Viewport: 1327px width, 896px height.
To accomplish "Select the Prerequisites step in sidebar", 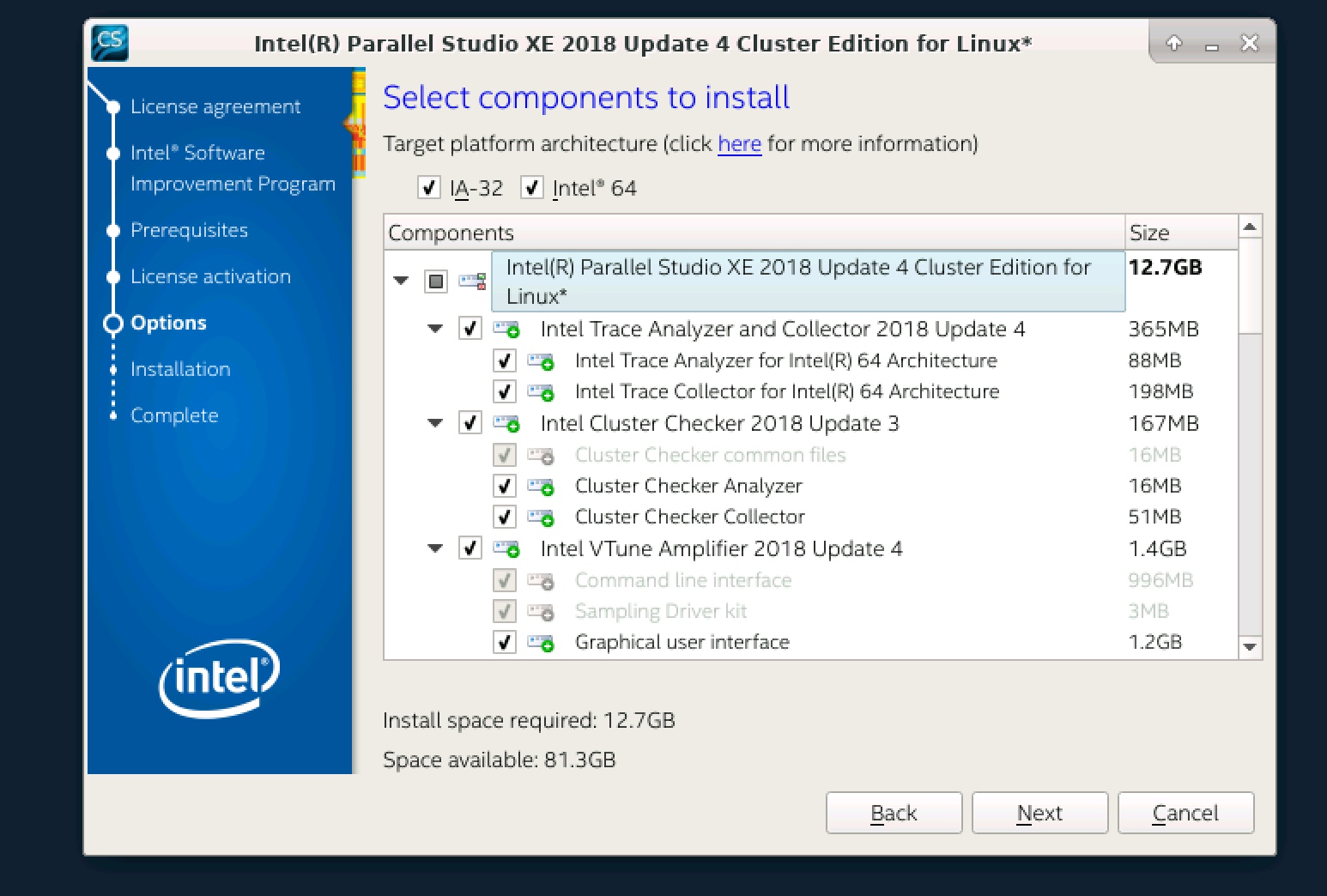I will click(x=189, y=230).
